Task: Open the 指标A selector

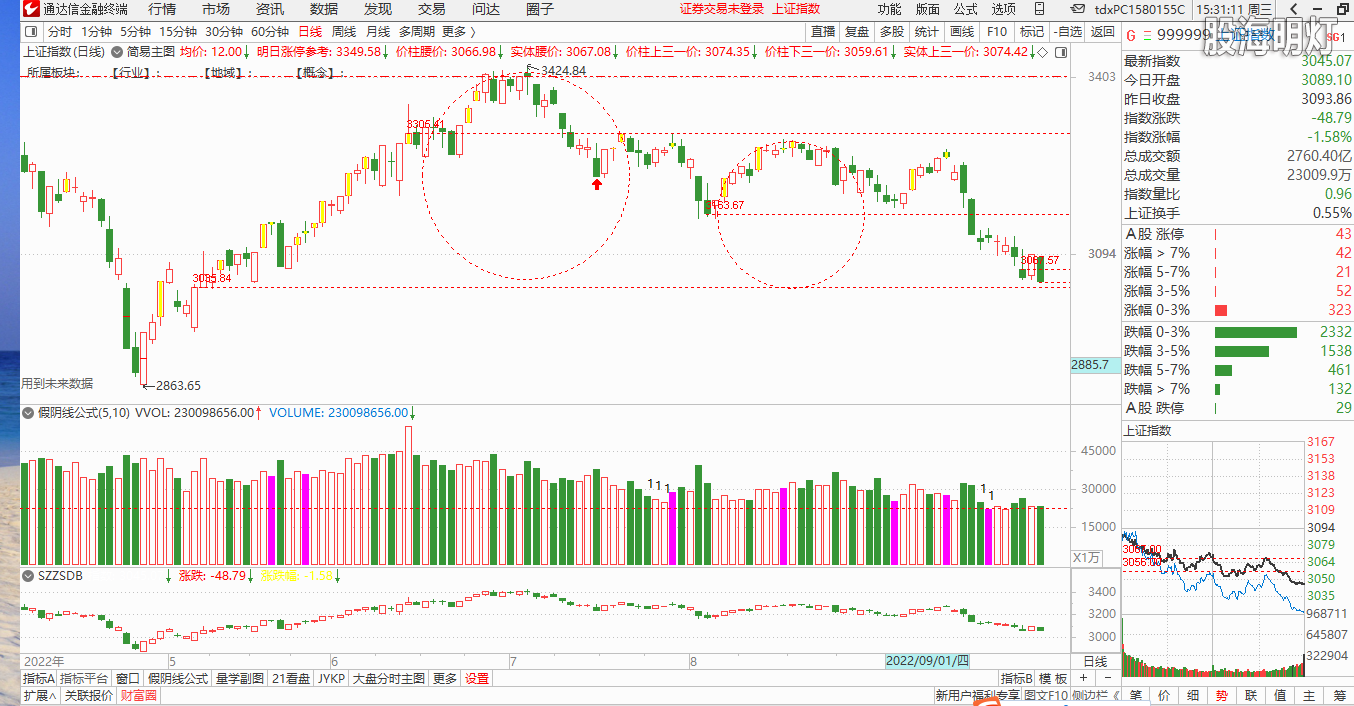Action: pyautogui.click(x=39, y=678)
